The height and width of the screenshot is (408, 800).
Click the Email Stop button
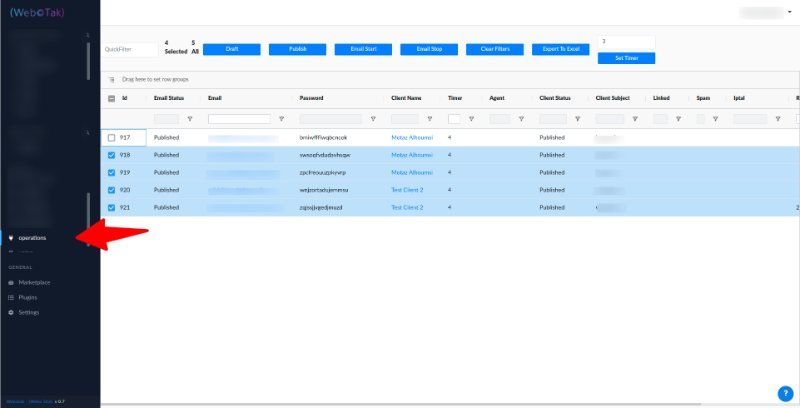pos(429,49)
